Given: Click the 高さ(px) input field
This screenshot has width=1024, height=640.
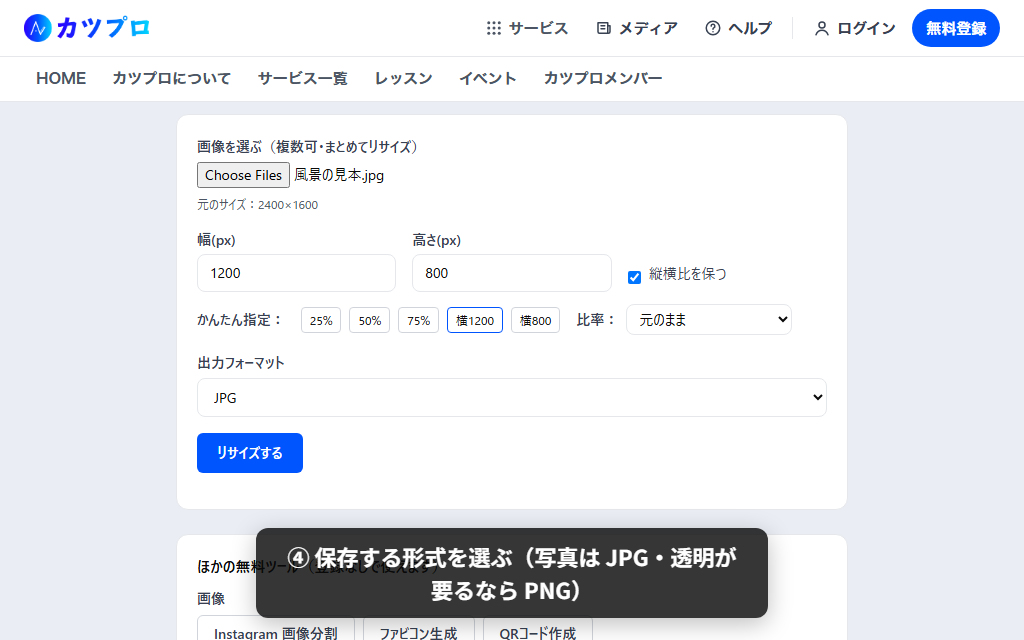Looking at the screenshot, I should pyautogui.click(x=512, y=273).
